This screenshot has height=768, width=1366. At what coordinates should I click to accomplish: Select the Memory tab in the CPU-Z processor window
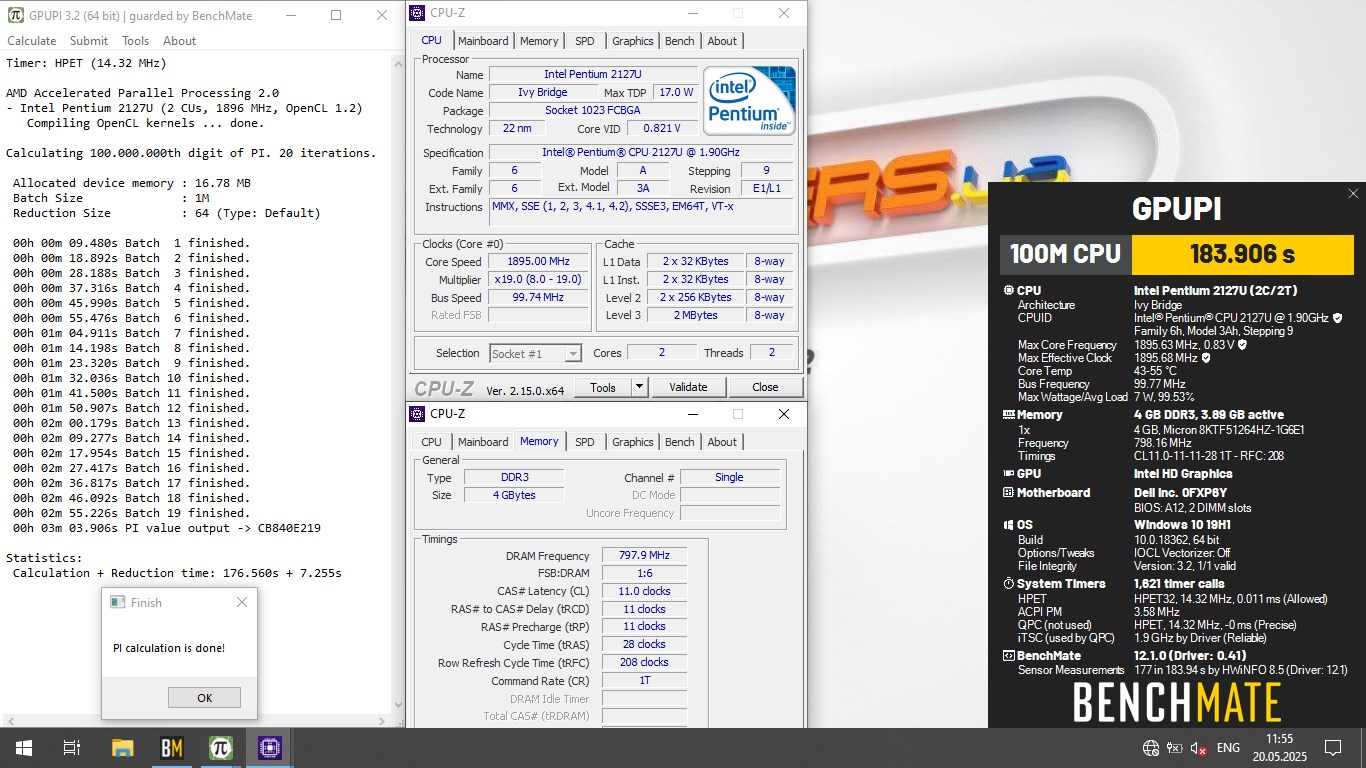539,41
